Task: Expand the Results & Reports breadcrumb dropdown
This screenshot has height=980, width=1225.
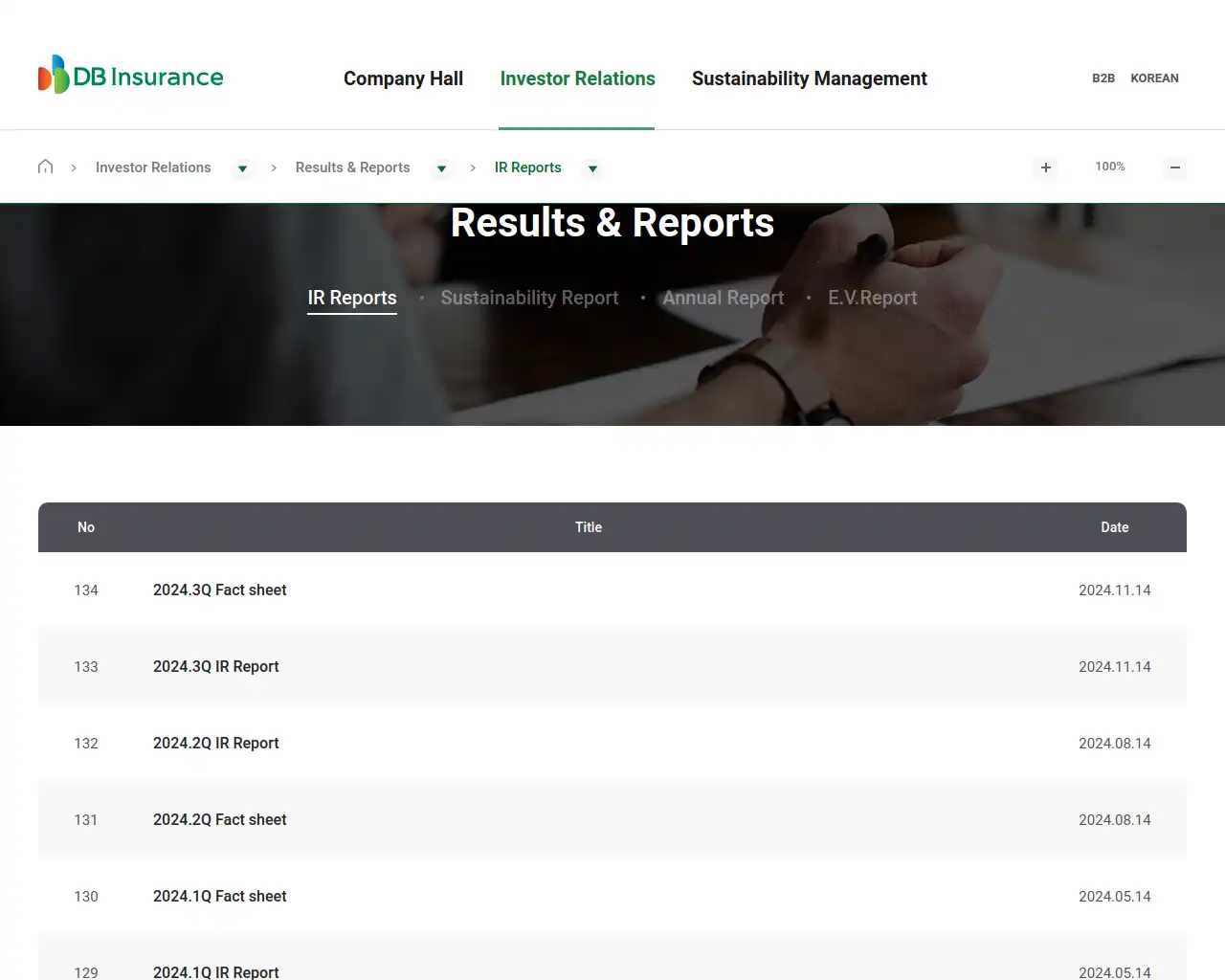Action: click(441, 168)
